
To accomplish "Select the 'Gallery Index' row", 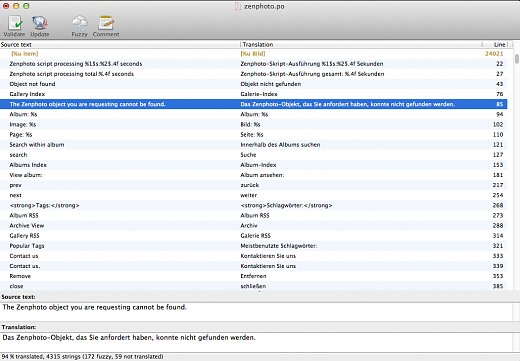I will [x=254, y=94].
